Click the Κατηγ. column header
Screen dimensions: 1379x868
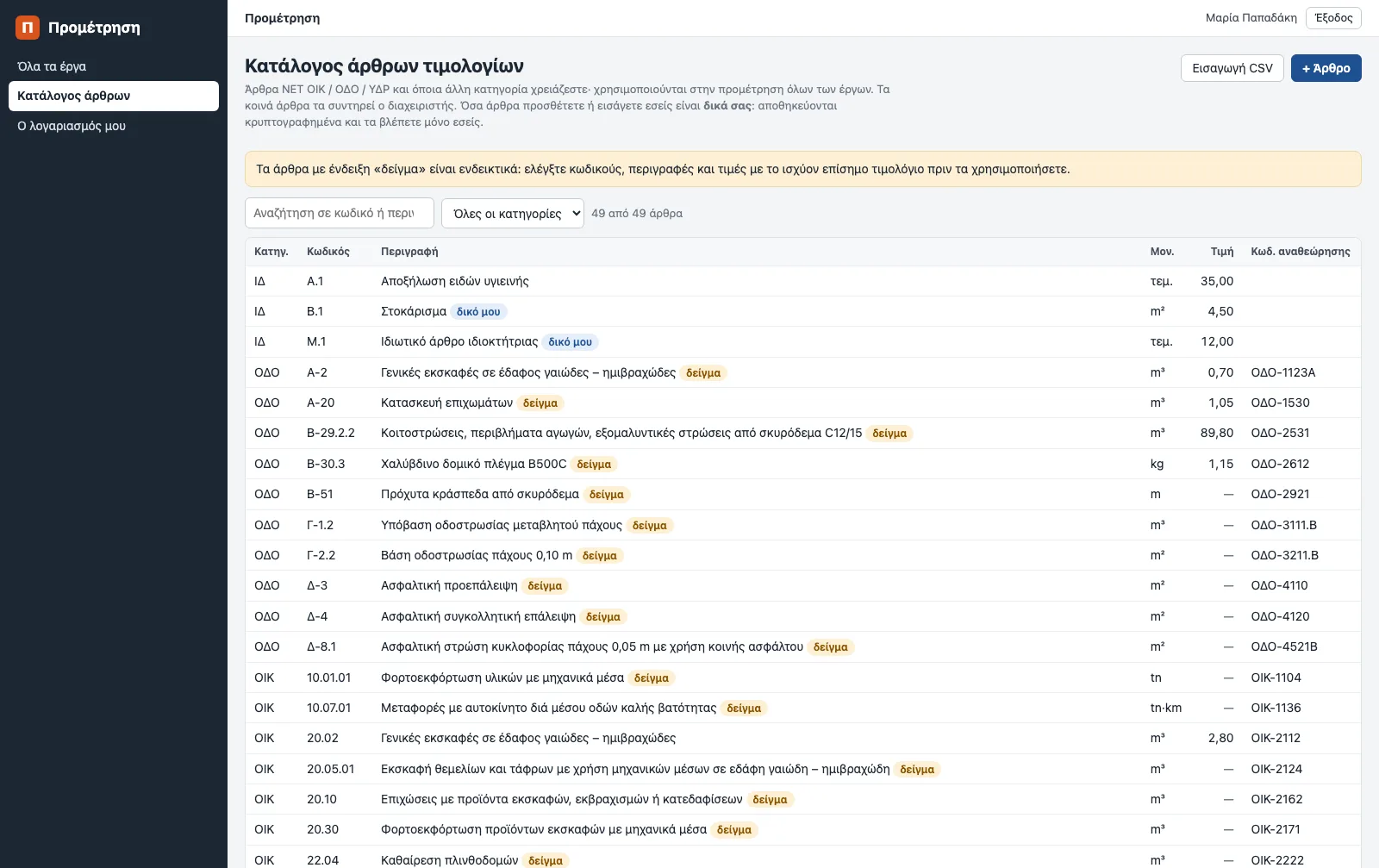coord(271,252)
